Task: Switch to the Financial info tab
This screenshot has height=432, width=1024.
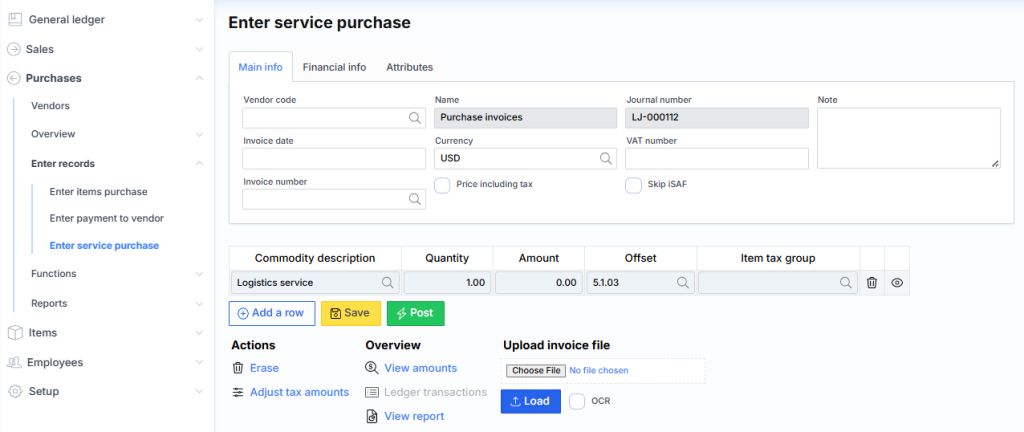Action: 334,67
